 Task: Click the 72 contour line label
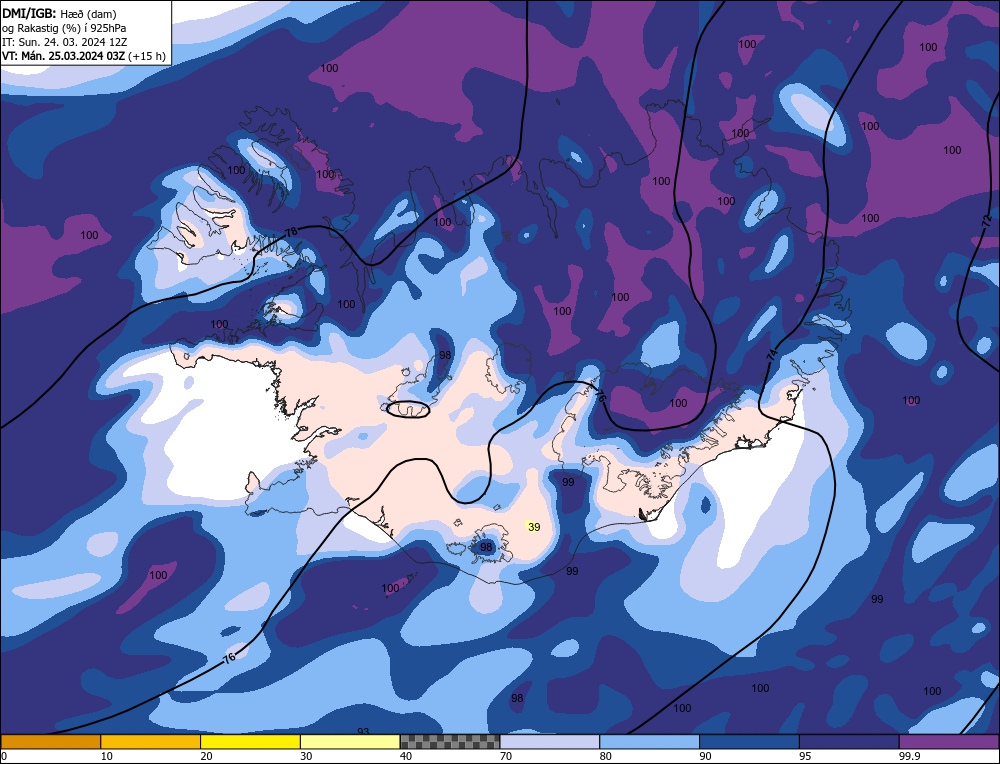[987, 222]
